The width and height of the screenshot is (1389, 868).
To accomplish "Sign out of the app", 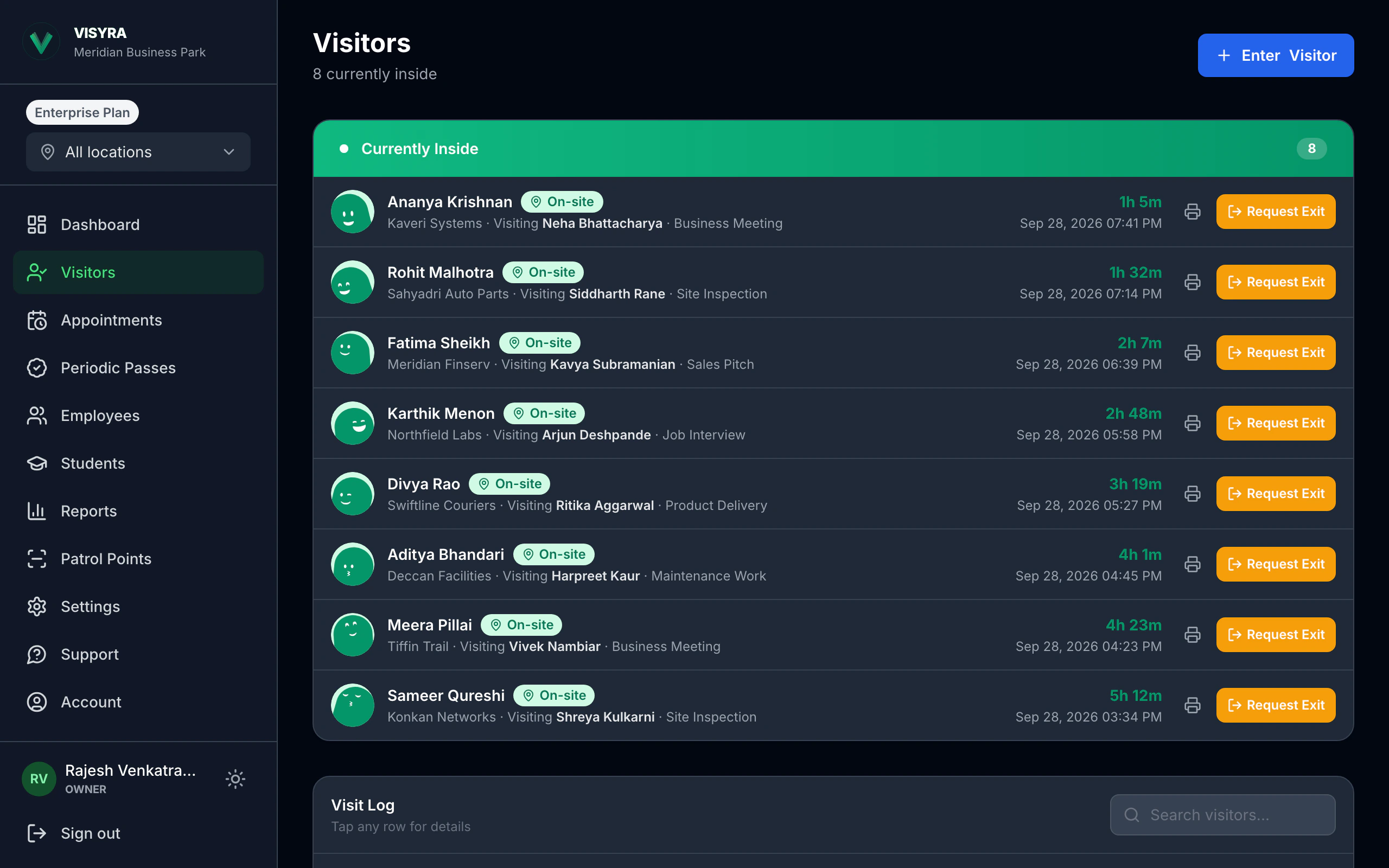I will [x=138, y=834].
